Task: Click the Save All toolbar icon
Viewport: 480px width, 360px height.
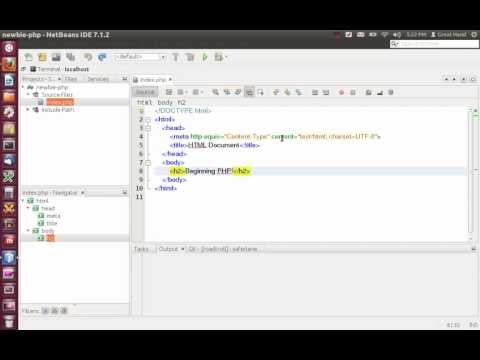Action: 70,57
